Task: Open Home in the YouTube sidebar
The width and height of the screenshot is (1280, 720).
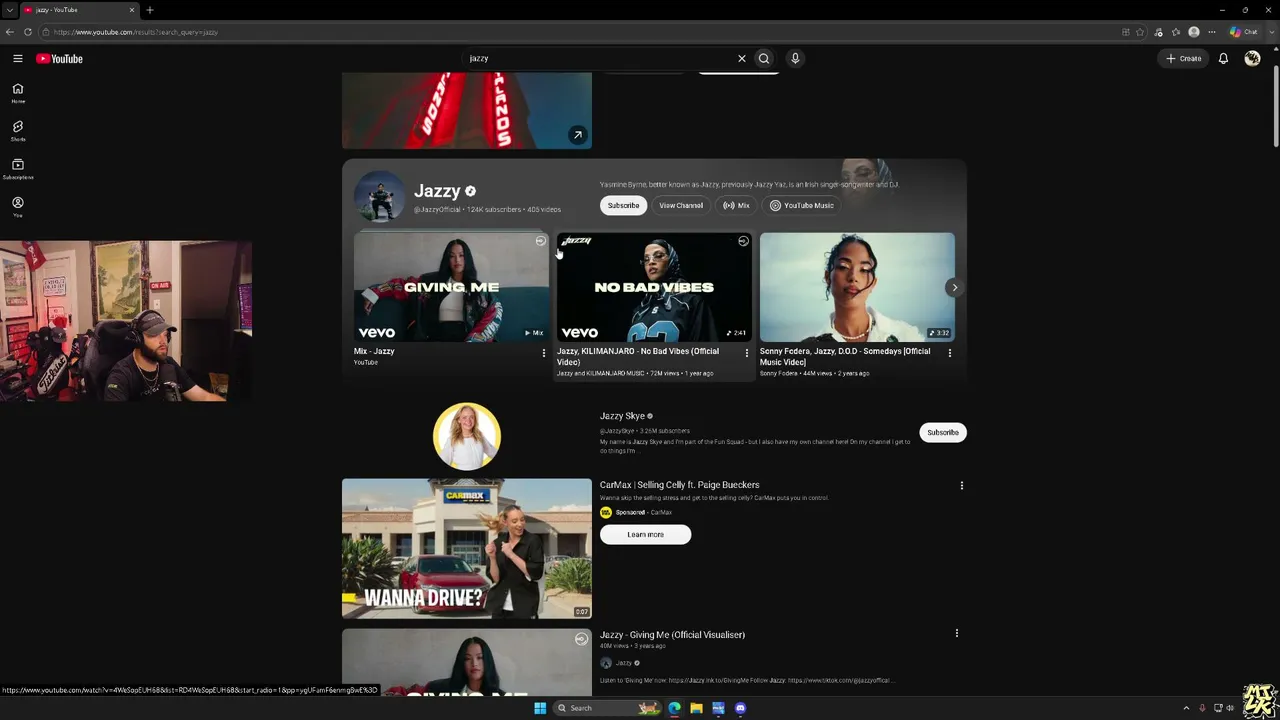Action: click(18, 93)
